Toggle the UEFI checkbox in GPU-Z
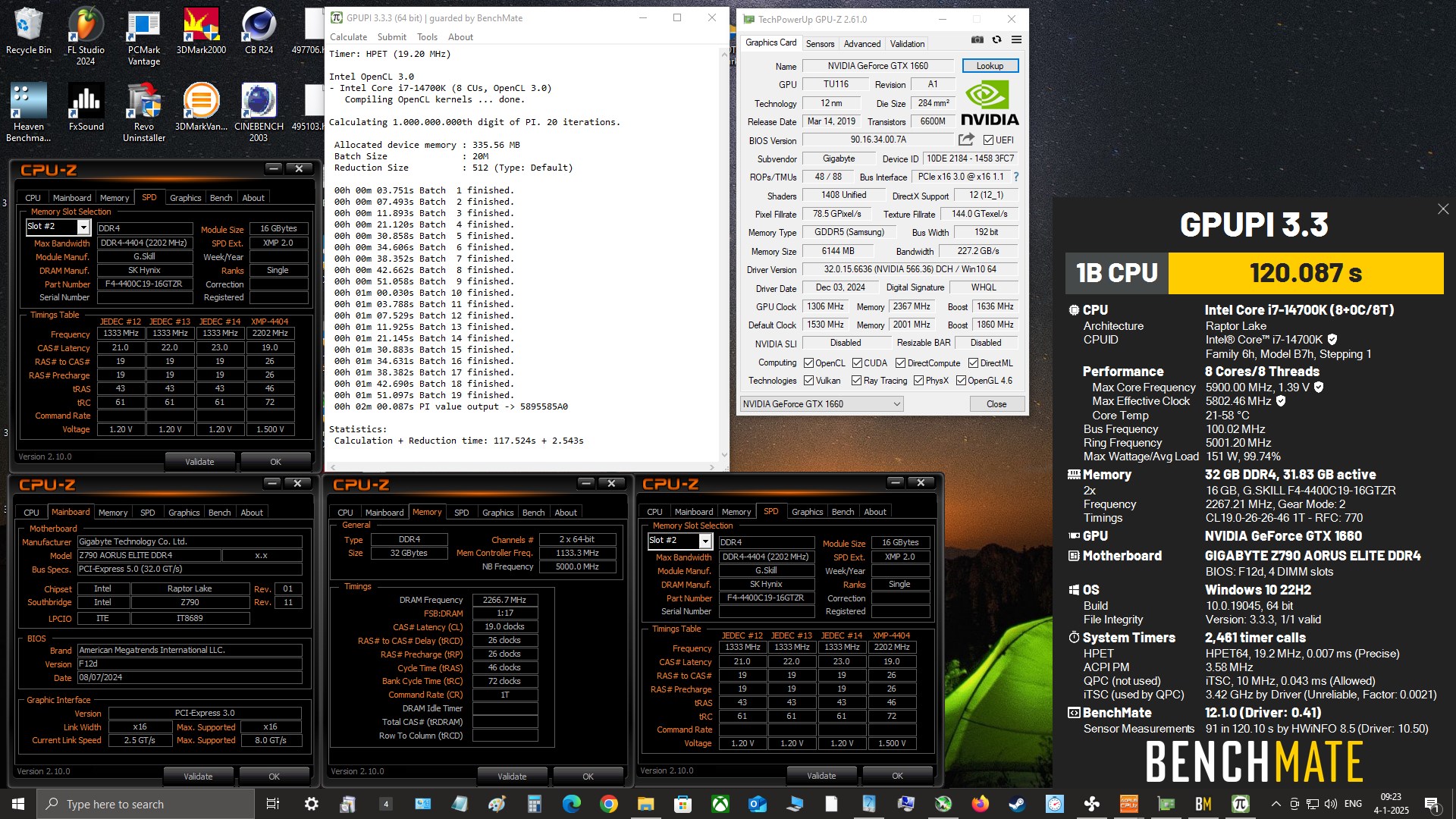1456x819 pixels. [x=988, y=140]
